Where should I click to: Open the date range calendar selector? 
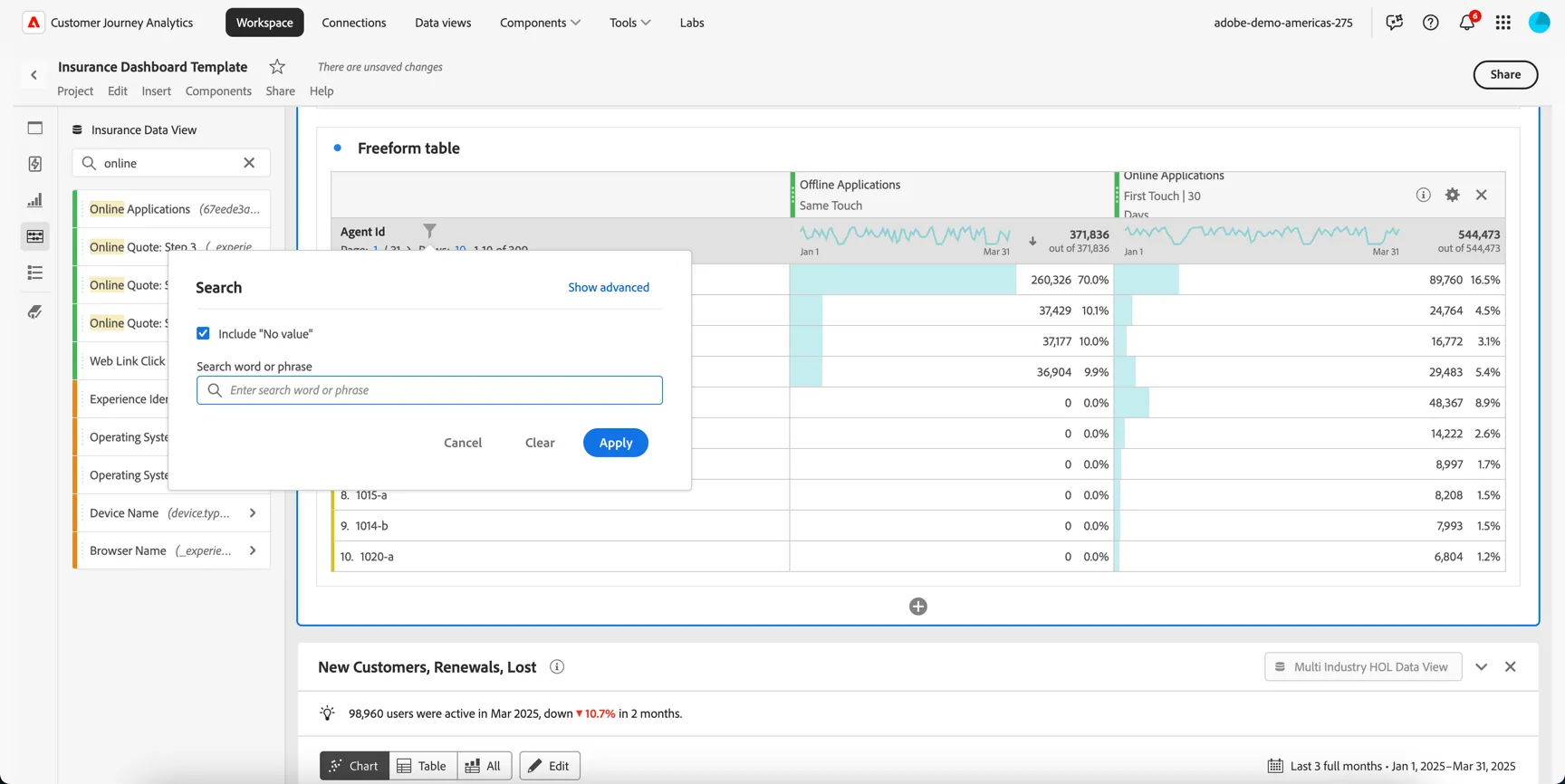(1391, 766)
